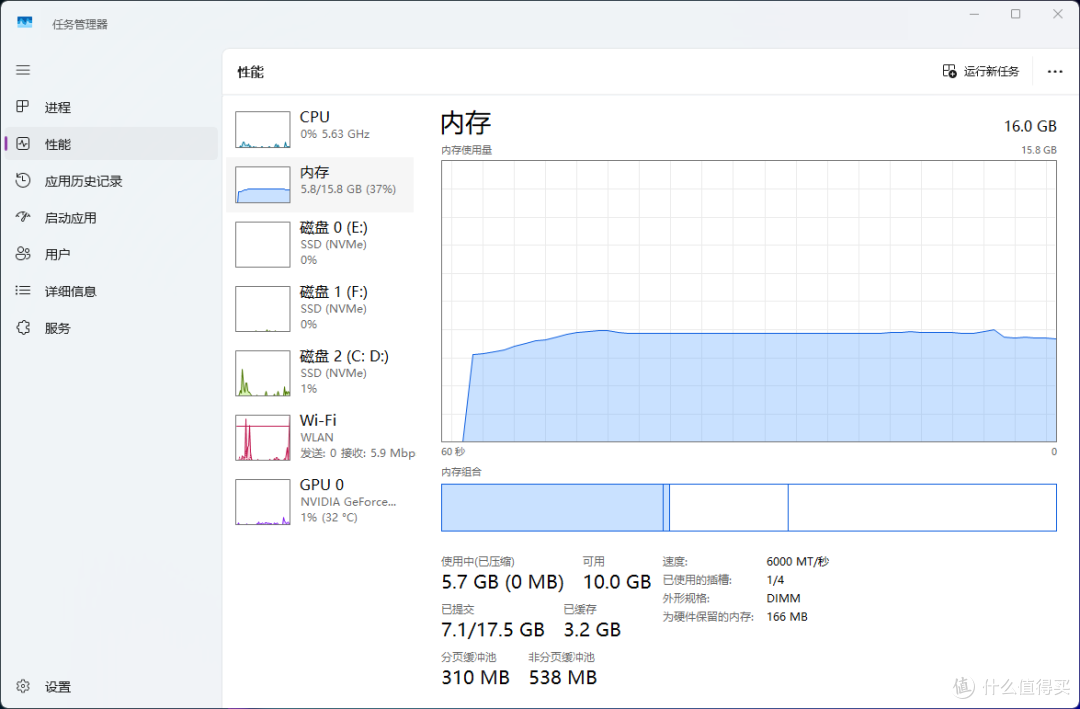Open 应用历史记录 page
1080x709 pixels.
click(x=111, y=181)
